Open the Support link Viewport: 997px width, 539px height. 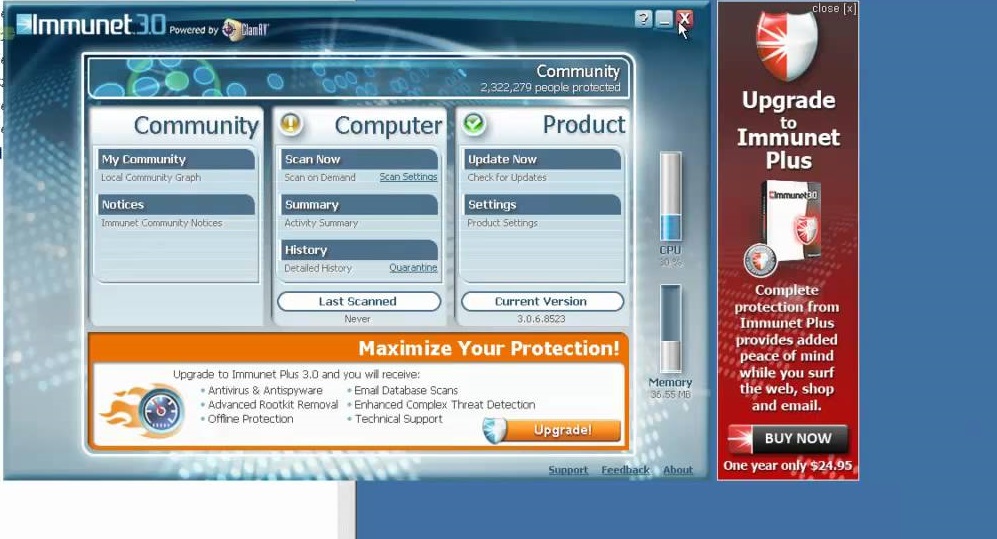(568, 470)
